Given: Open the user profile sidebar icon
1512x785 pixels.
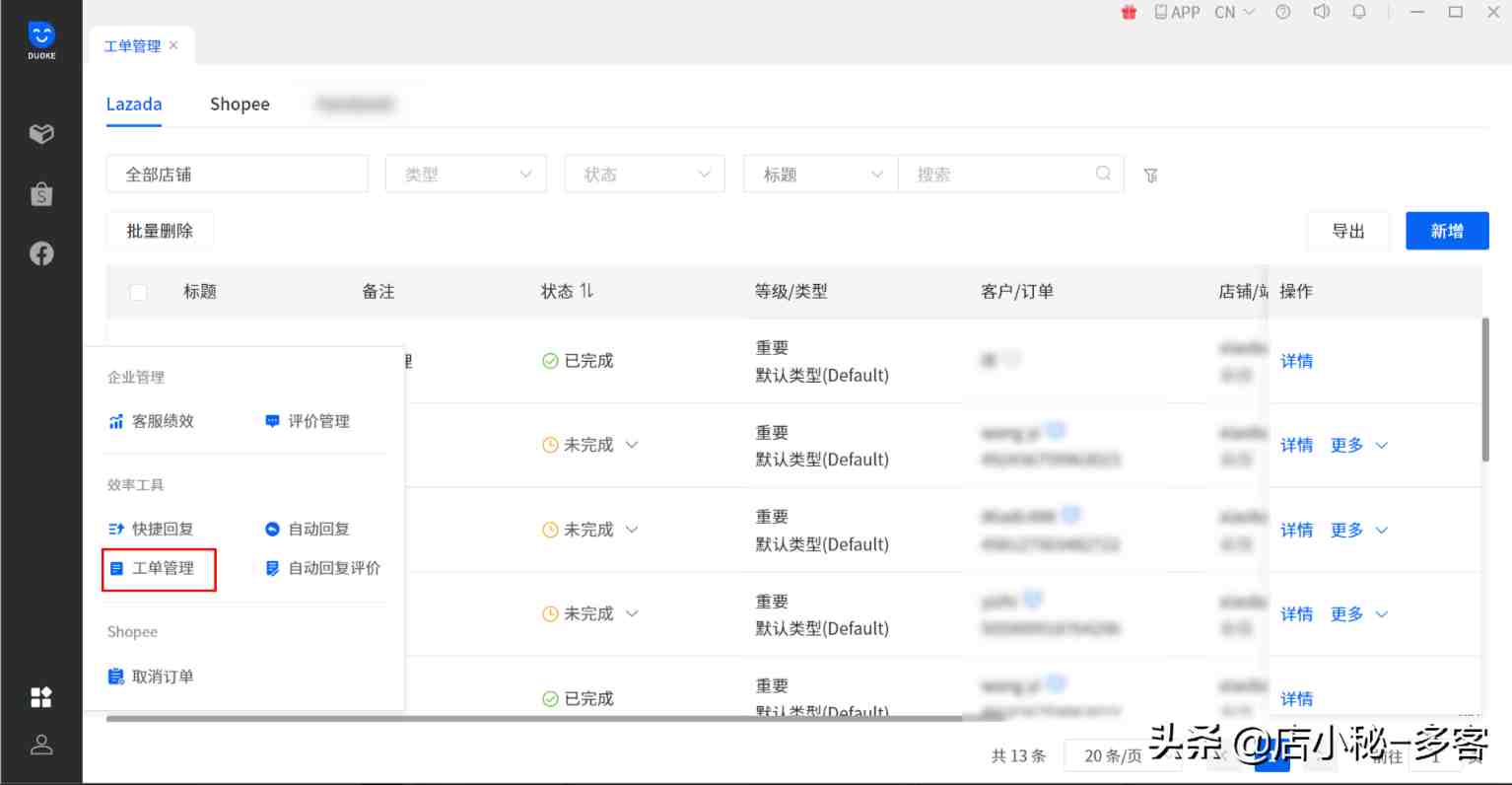Looking at the screenshot, I should 41,745.
